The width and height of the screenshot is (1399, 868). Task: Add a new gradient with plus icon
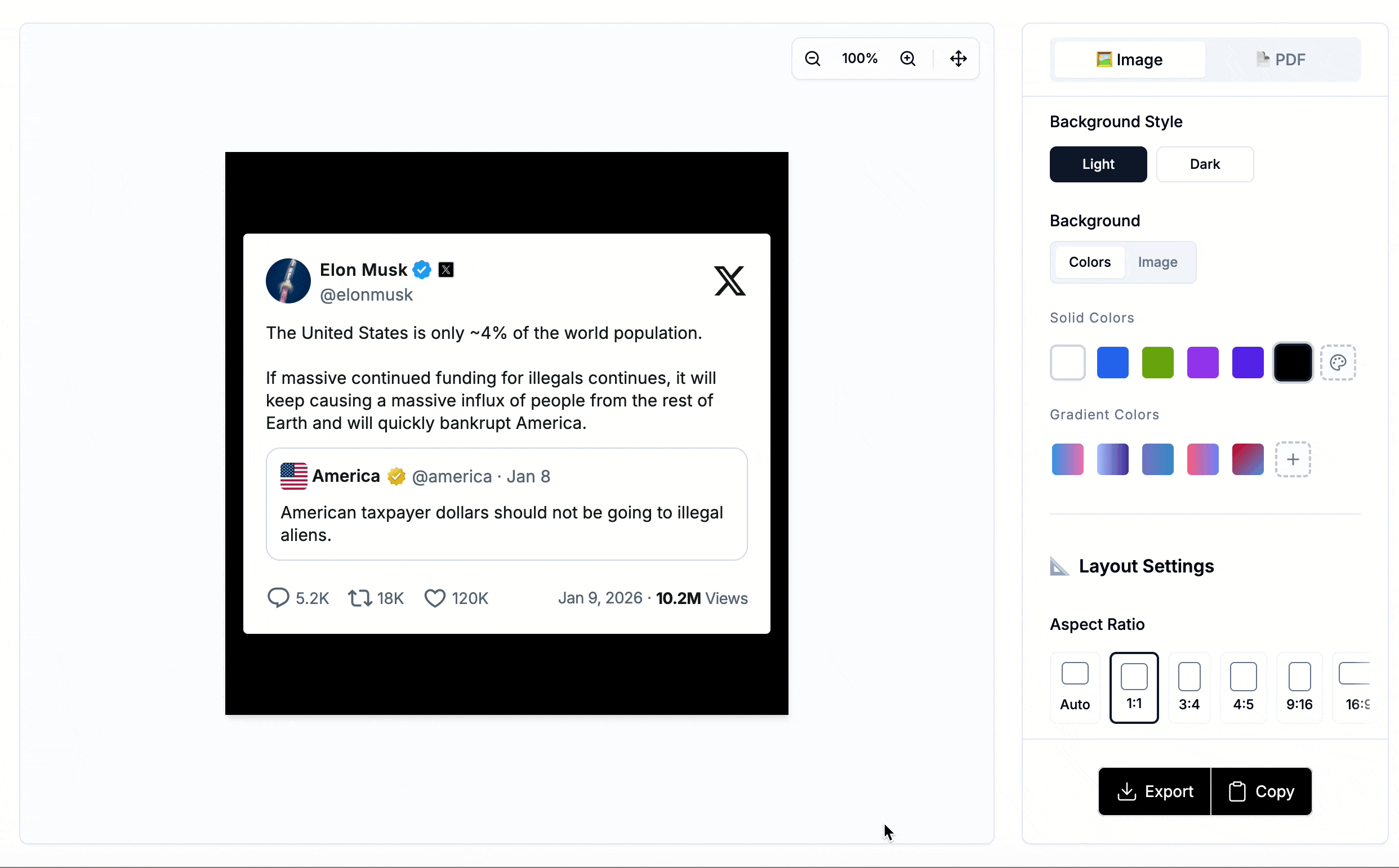1292,459
